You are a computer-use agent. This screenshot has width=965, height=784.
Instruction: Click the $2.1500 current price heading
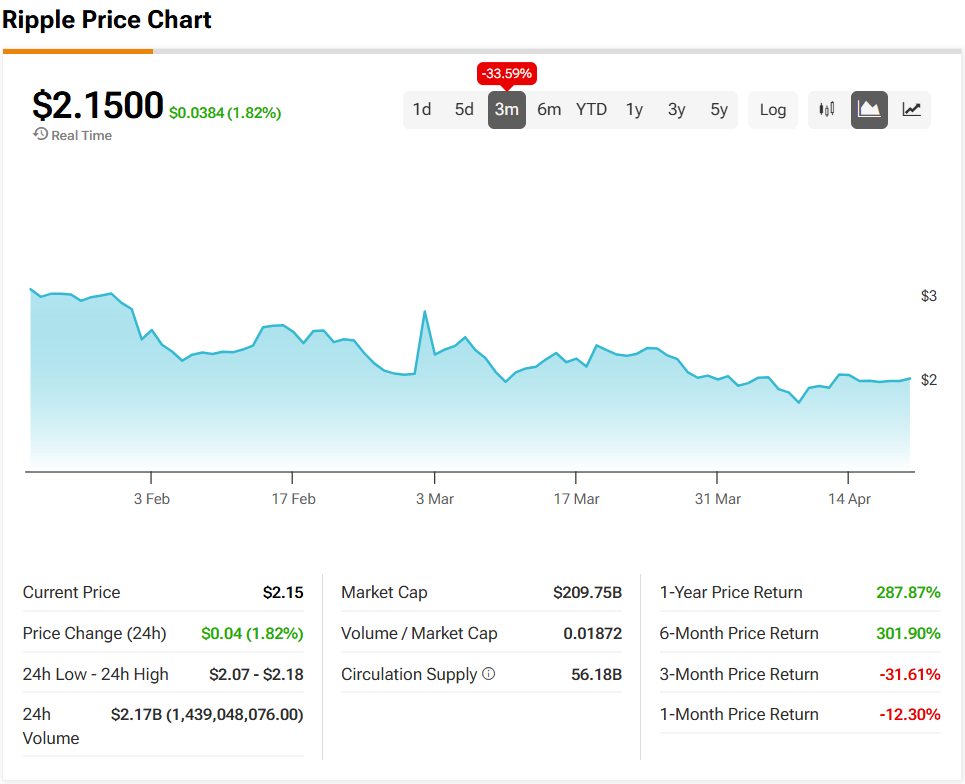[98, 106]
